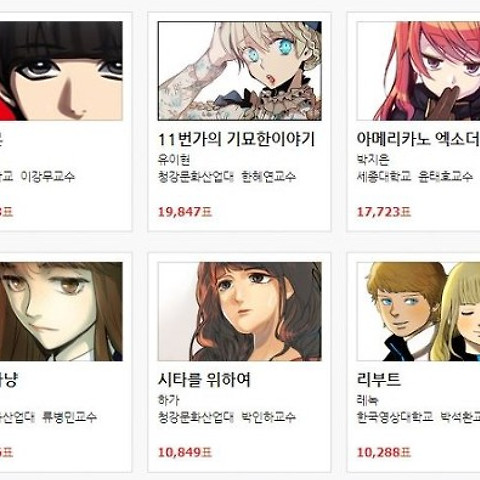Click 이강우교수 professor text

pos(48,176)
